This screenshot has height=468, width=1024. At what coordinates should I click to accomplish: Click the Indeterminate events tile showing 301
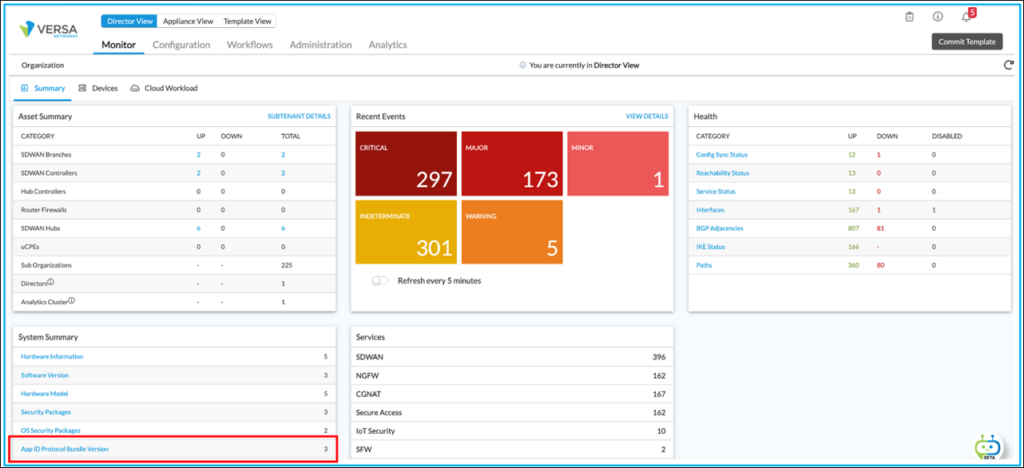click(406, 232)
